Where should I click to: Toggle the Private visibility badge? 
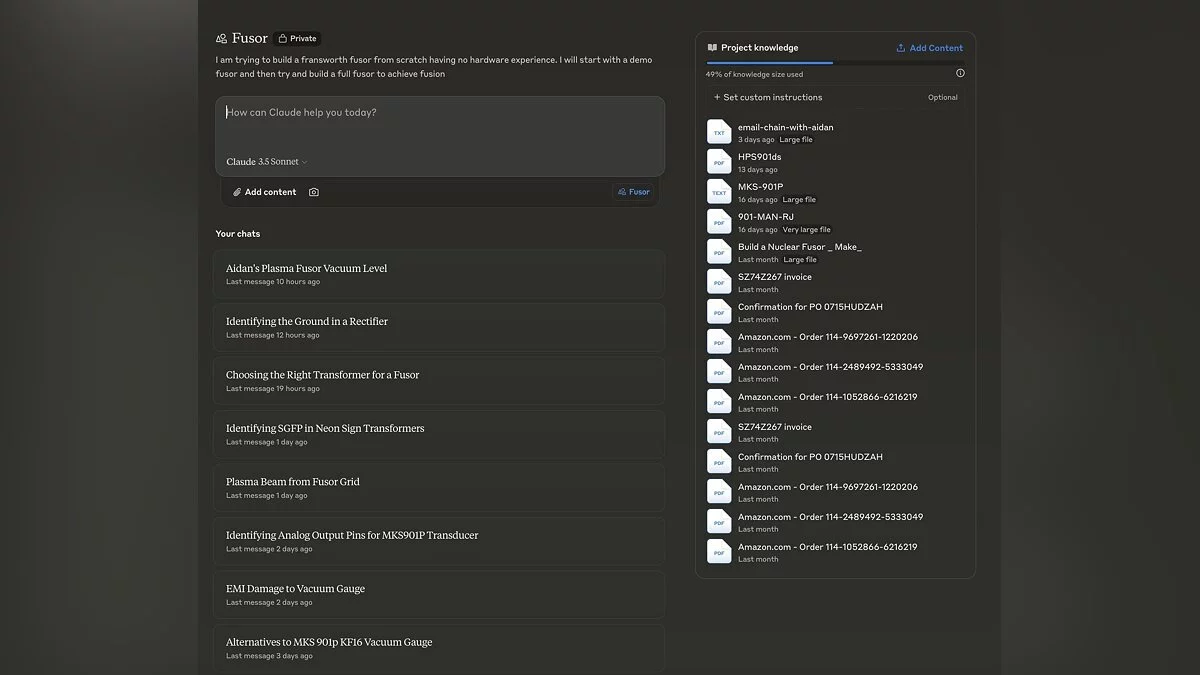coord(297,39)
